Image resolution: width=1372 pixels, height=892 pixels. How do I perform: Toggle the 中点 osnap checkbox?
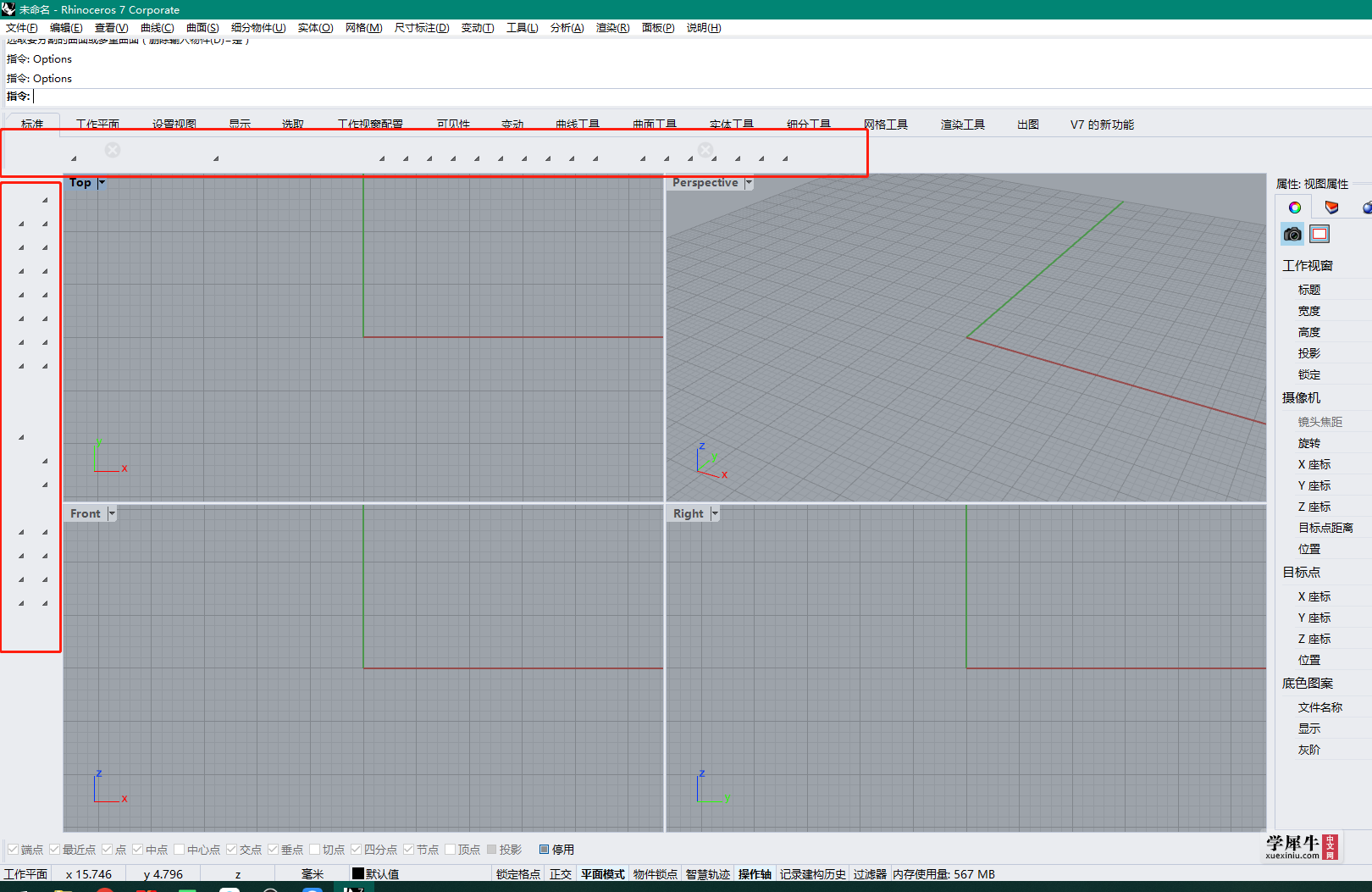[x=137, y=849]
